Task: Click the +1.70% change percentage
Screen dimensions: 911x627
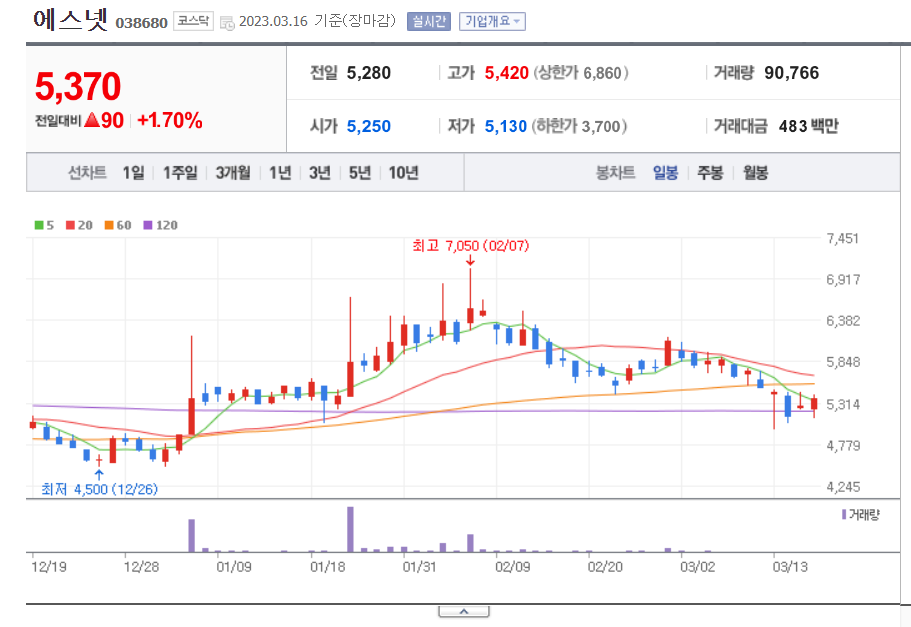Action: pyautogui.click(x=170, y=120)
